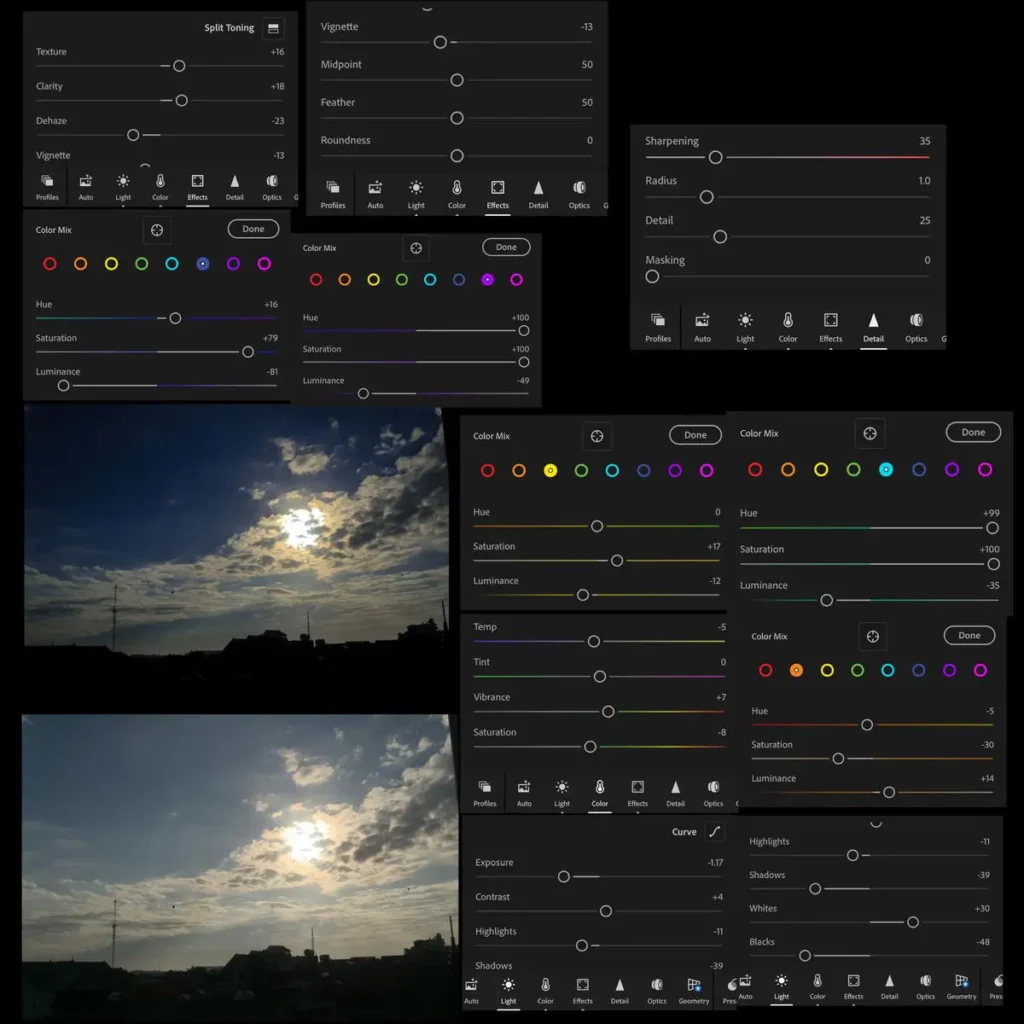This screenshot has width=1024, height=1024.
Task: Select red circle in Color Mix showing Hue +16
Action: (50, 264)
